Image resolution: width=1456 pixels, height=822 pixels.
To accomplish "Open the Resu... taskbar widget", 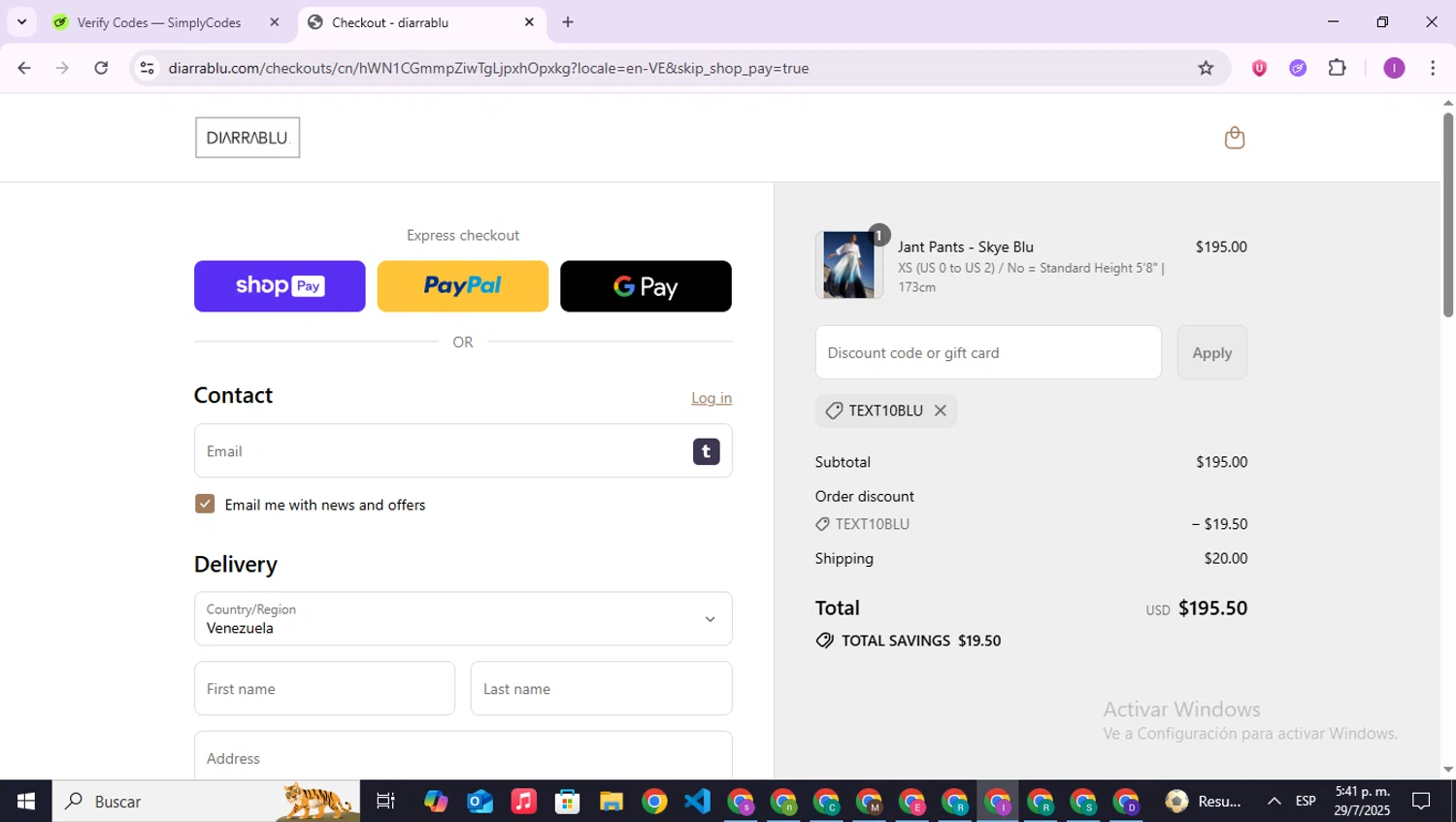I will click(x=1204, y=801).
